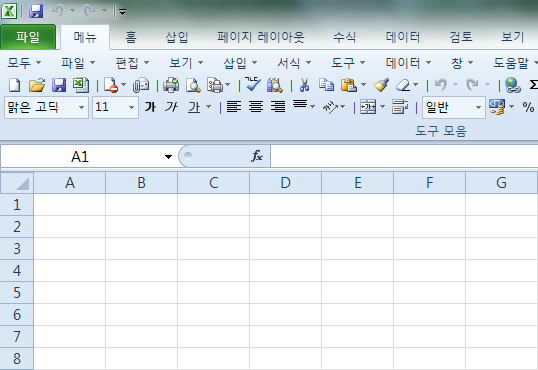Apply accounting number format icon
Screen dimensions: 538x370
497,107
